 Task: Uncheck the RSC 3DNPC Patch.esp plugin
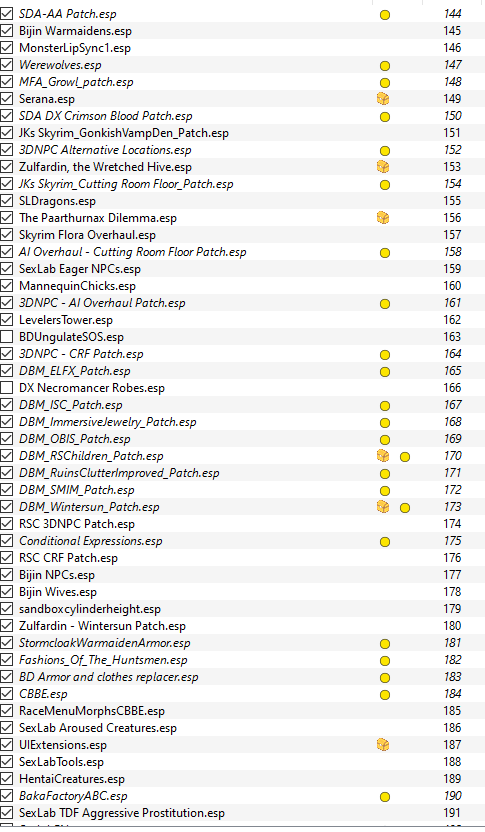(x=7, y=524)
